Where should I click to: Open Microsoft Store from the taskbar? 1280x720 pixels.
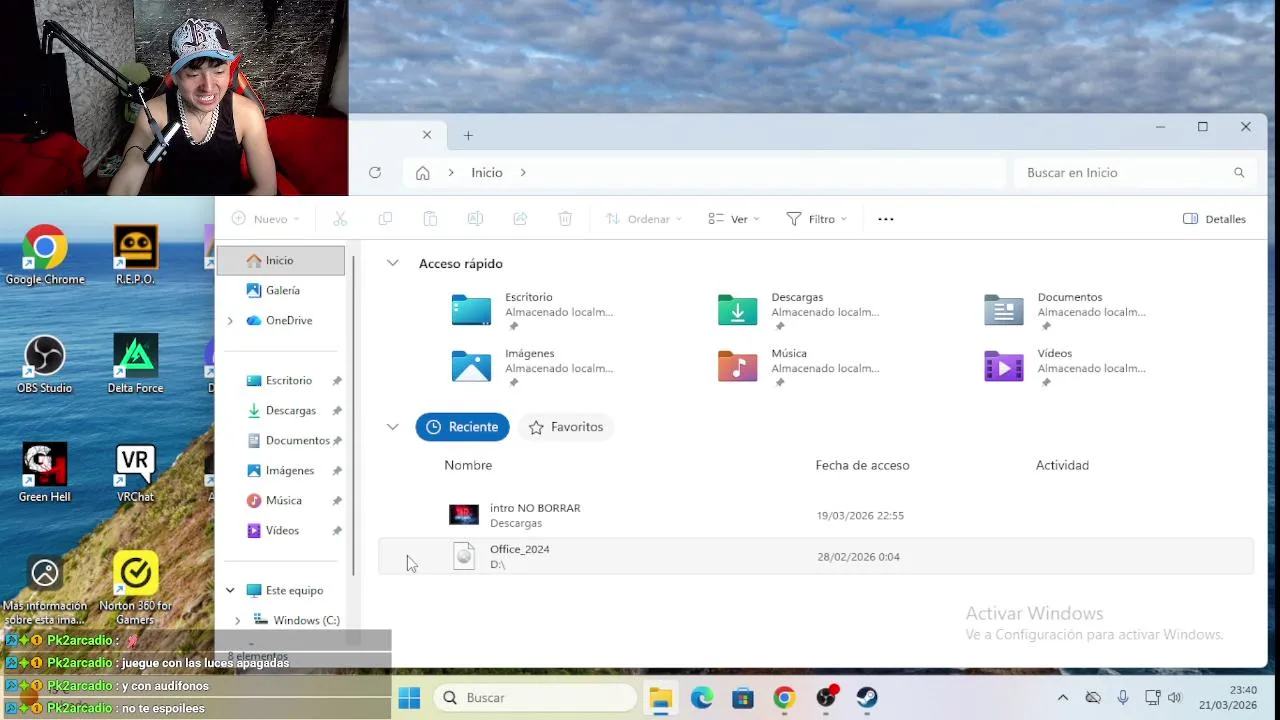pyautogui.click(x=743, y=698)
